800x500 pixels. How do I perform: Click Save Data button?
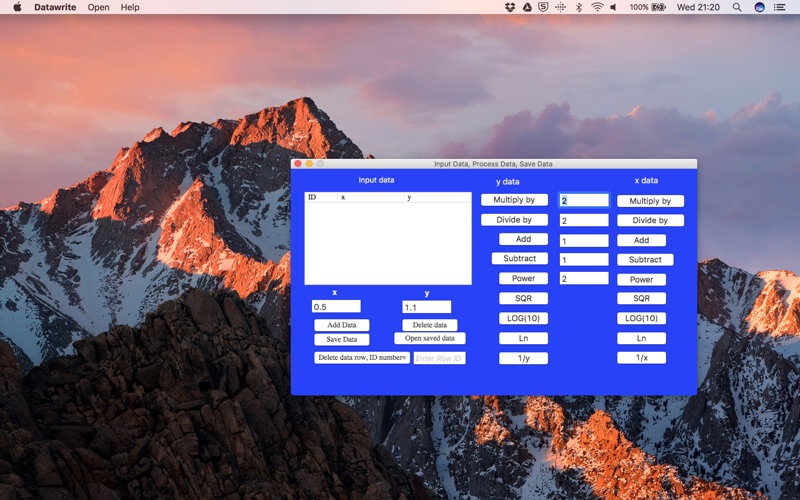tap(341, 340)
